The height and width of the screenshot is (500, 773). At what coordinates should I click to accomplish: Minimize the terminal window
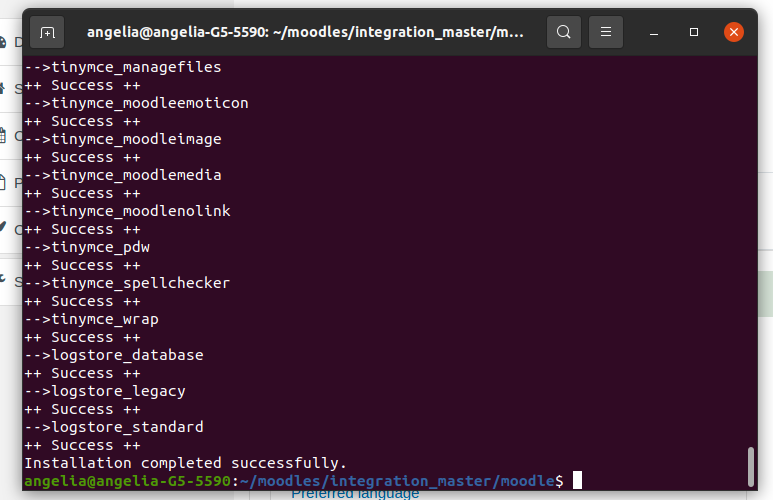pyautogui.click(x=654, y=33)
